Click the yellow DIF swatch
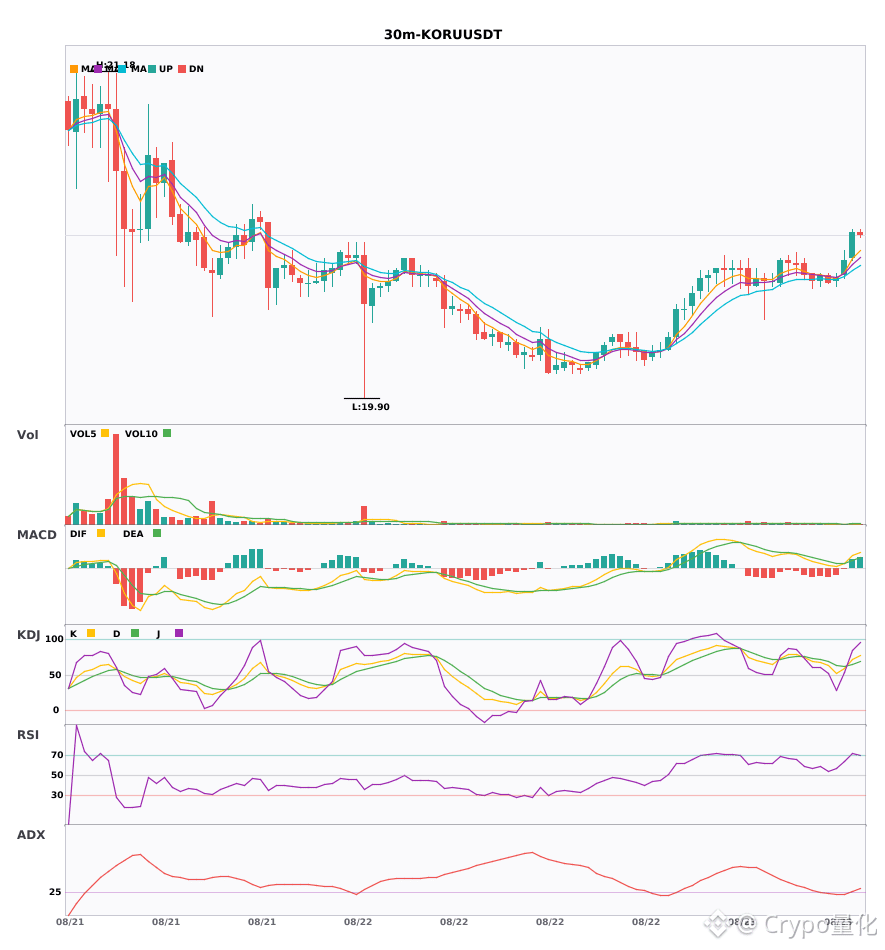 (x=101, y=533)
